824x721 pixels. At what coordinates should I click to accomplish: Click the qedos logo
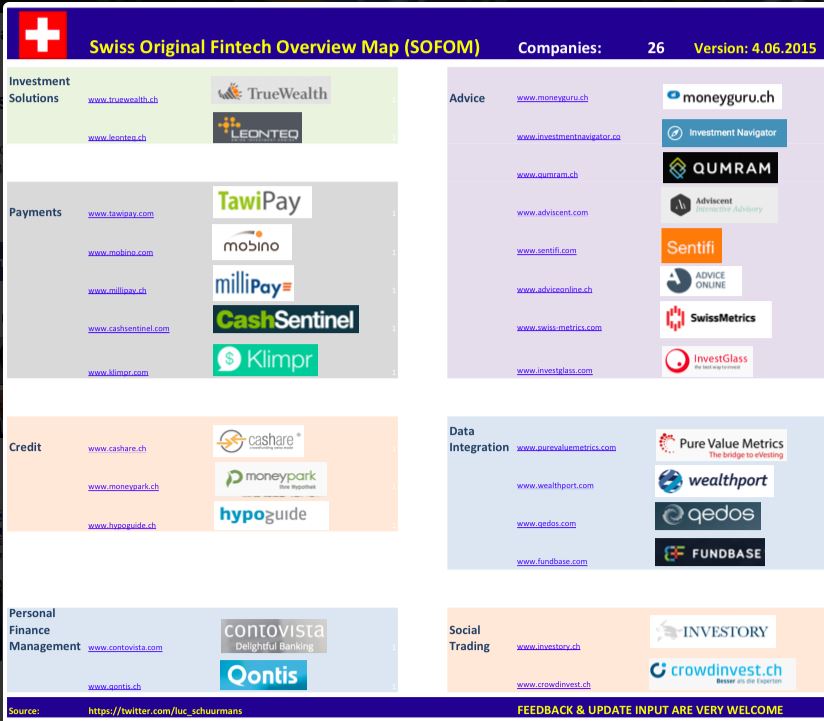(708, 516)
